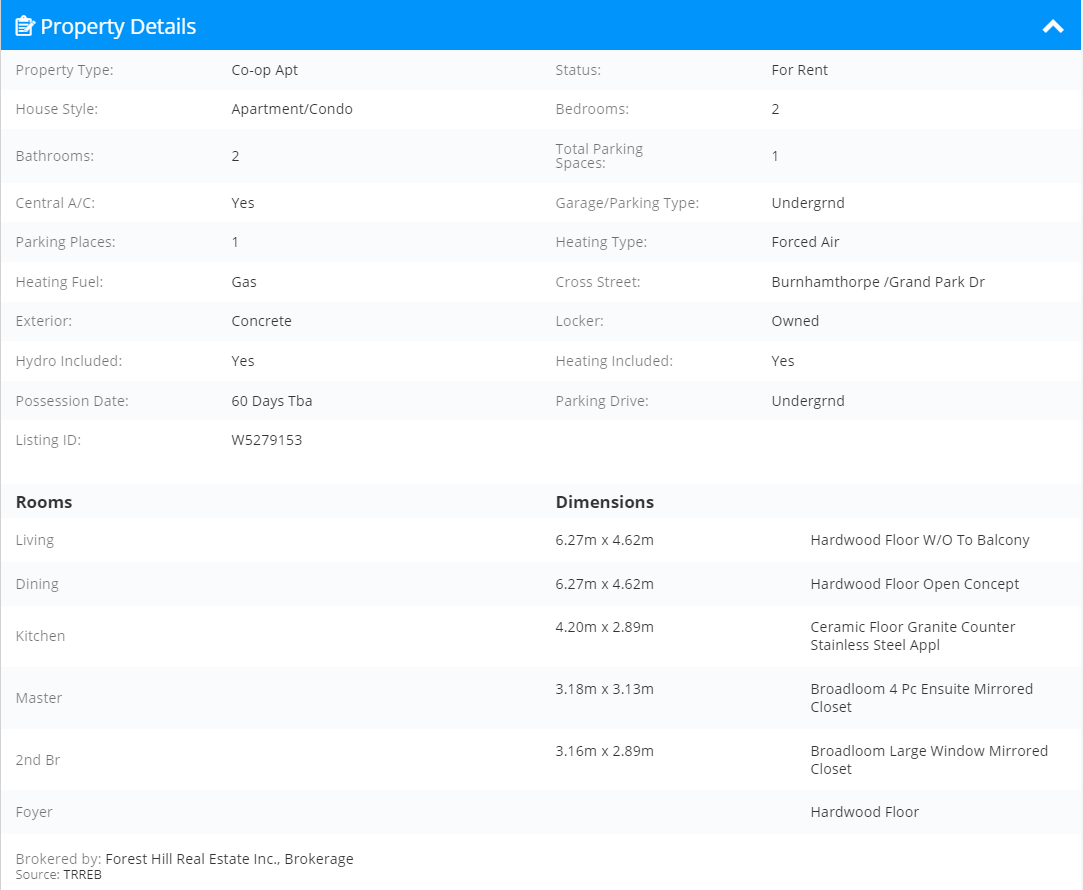This screenshot has height=890, width=1083.
Task: Select the Living room row
Action: [x=542, y=540]
